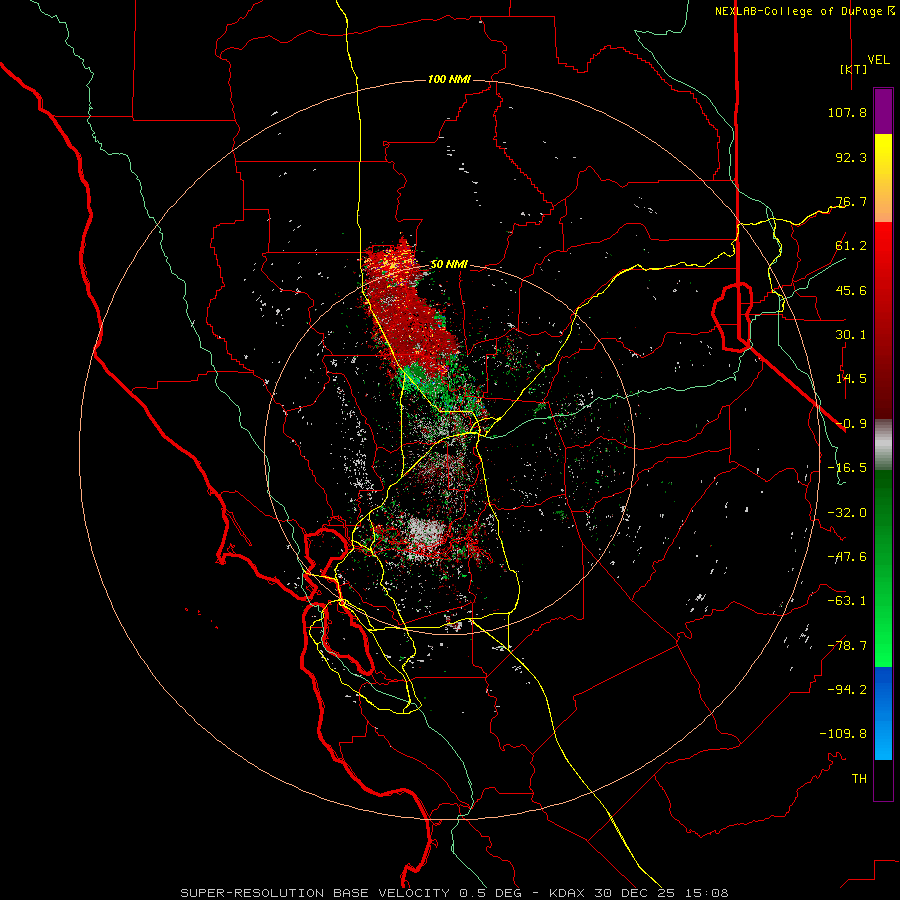
Task: Click the -63.1 value on velocity scale
Action: [847, 601]
